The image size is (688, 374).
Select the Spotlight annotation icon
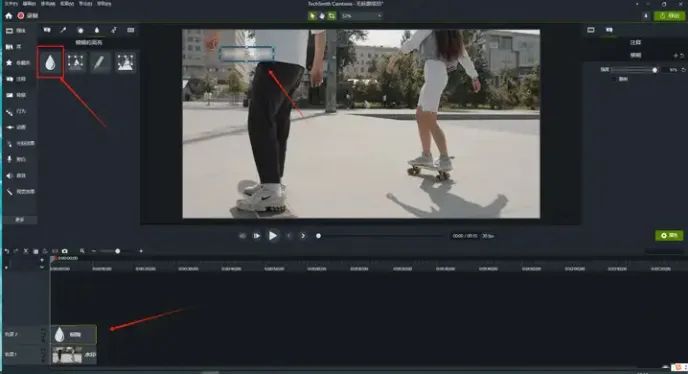pyautogui.click(x=76, y=62)
